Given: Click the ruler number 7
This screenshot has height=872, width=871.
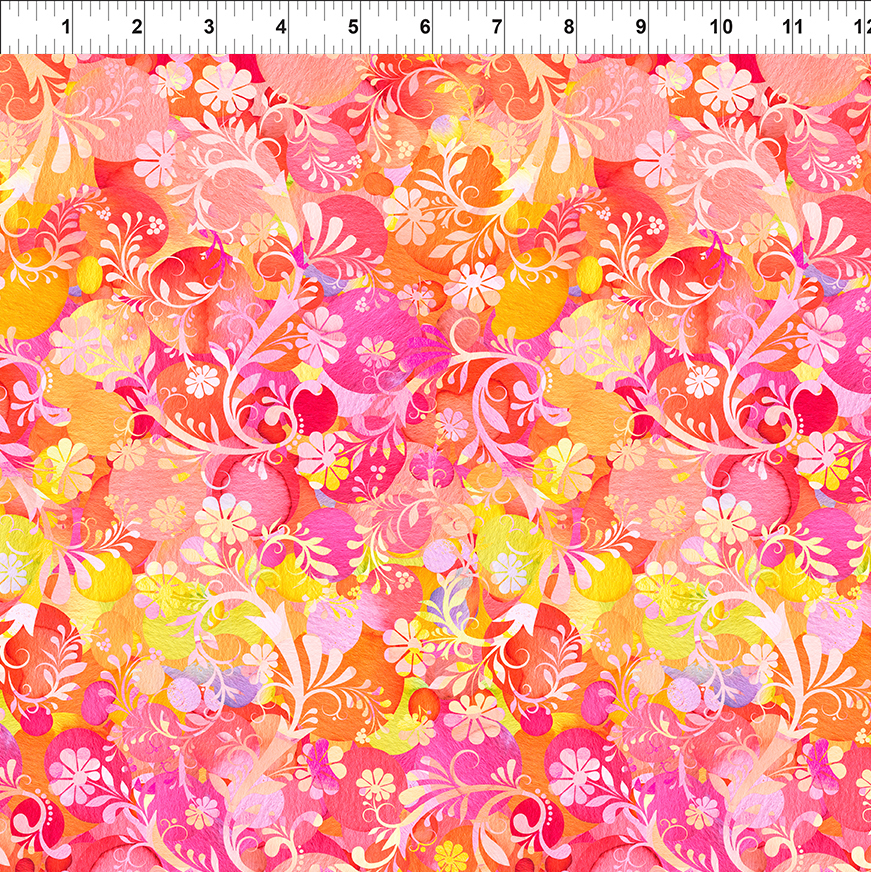Looking at the screenshot, I should tap(497, 26).
